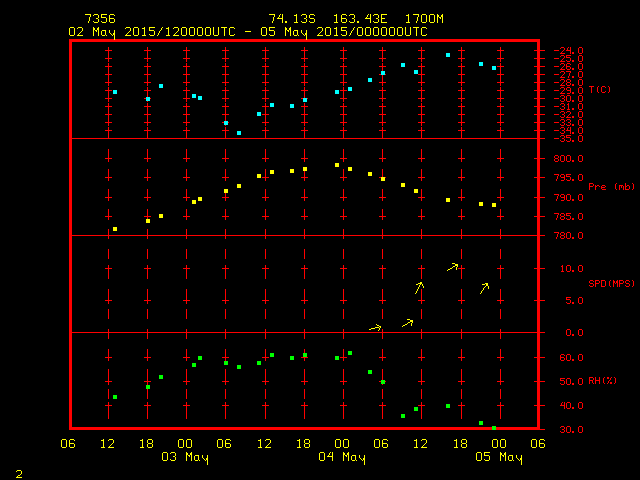Click the rightmost yellow wind arrow

pos(484,288)
